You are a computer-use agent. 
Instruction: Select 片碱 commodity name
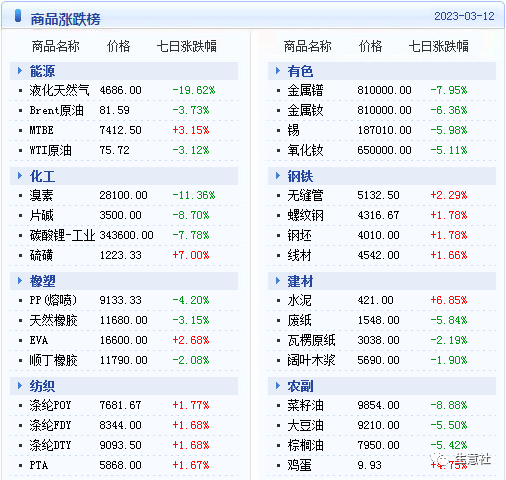point(41,215)
